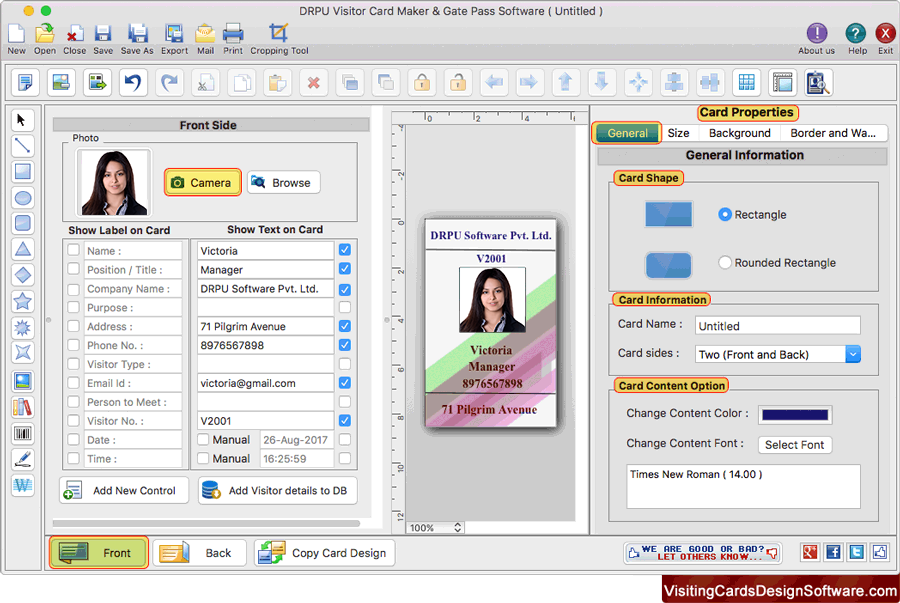The image size is (900, 603).
Task: Enable the Name label checkbox
Action: [x=73, y=250]
